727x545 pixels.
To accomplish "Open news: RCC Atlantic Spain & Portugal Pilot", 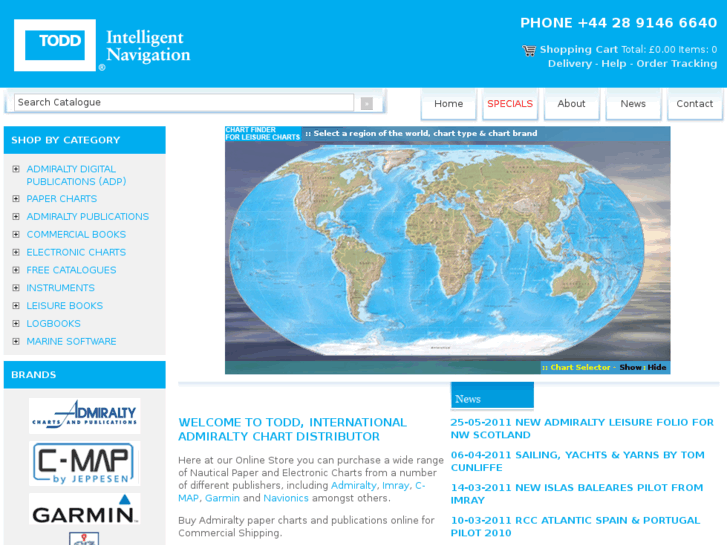I will 575,526.
